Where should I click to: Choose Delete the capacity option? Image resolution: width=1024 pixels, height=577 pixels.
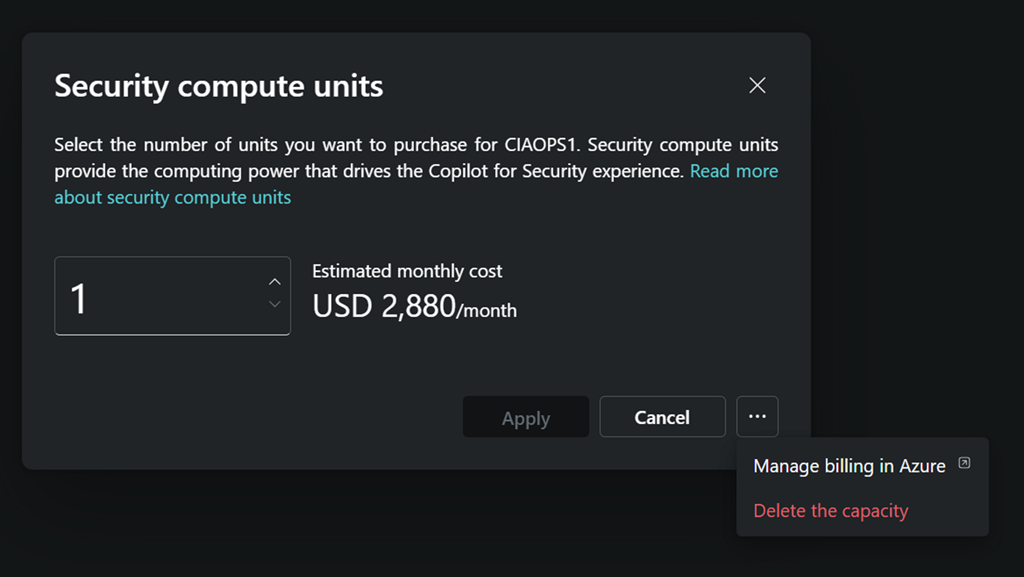click(830, 511)
